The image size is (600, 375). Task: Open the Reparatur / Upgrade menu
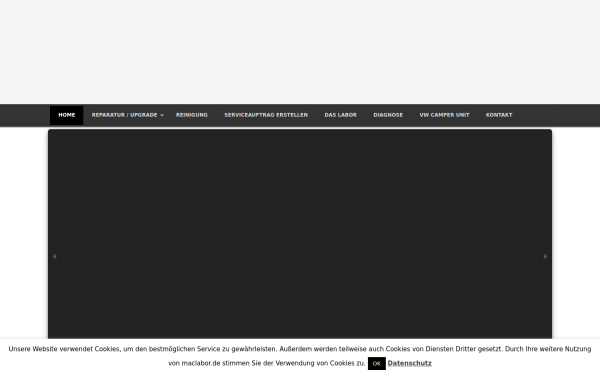(x=125, y=115)
